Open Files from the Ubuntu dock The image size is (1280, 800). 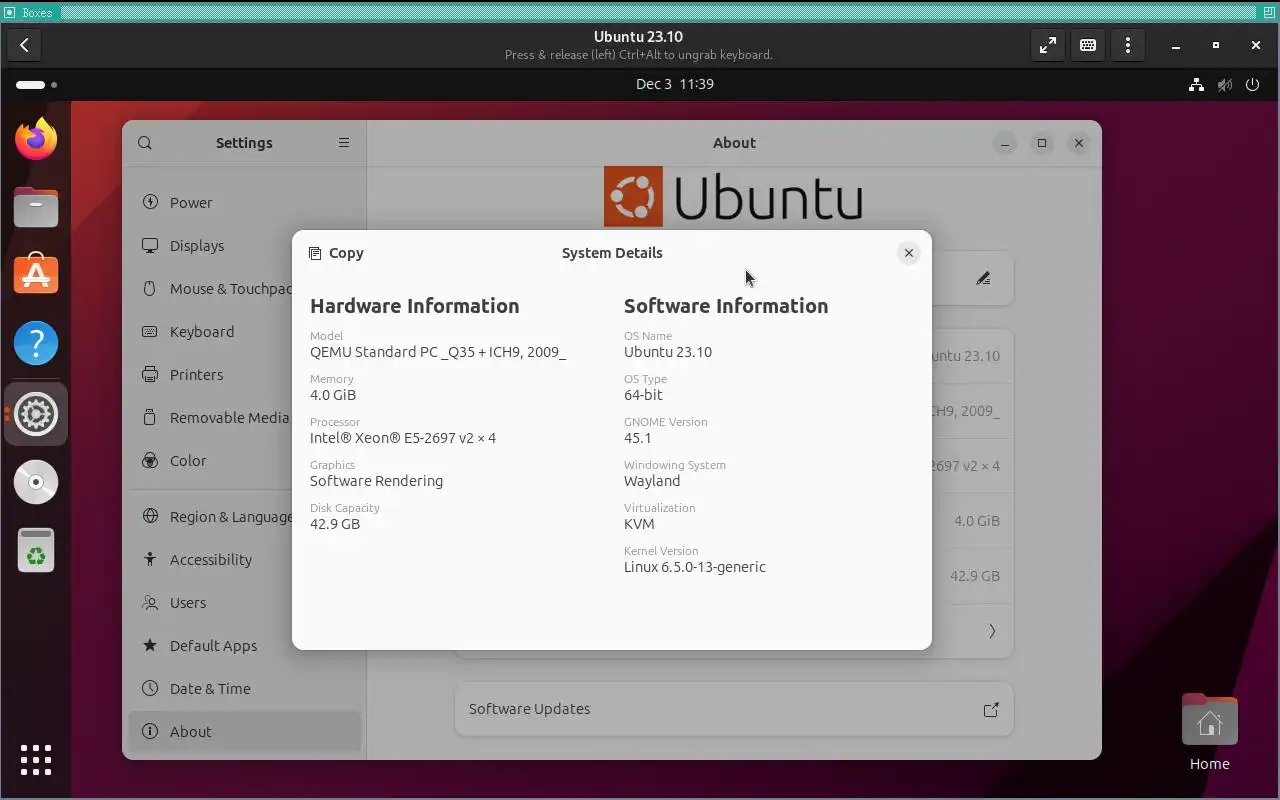point(36,207)
